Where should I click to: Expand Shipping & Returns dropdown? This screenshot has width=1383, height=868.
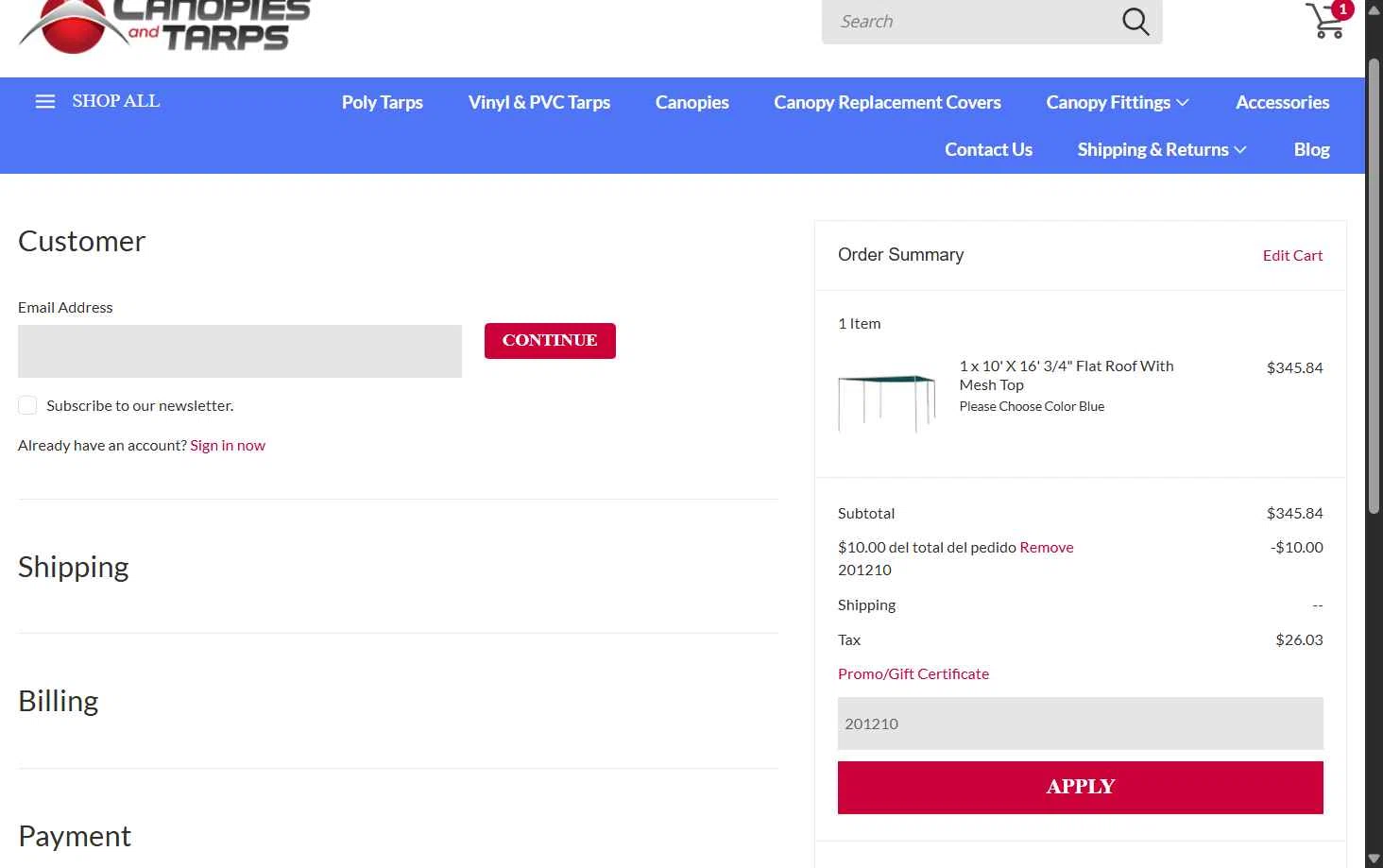[1162, 149]
